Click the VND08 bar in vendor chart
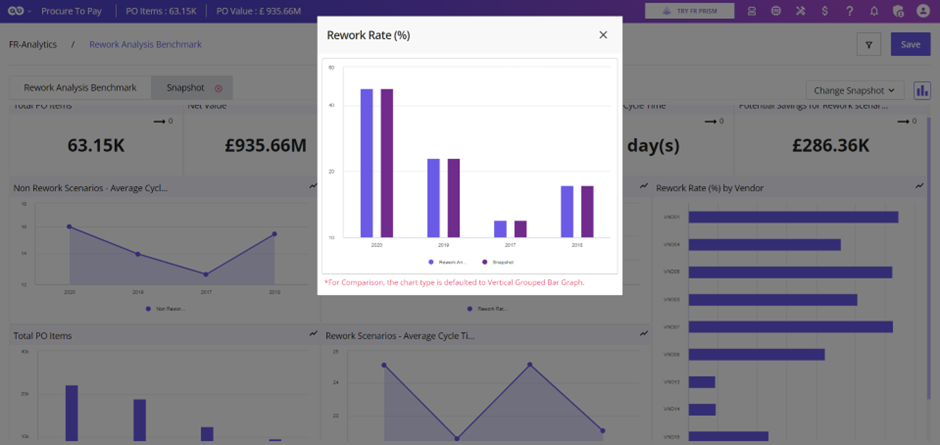Viewport: 940px width, 445px height. (x=757, y=354)
